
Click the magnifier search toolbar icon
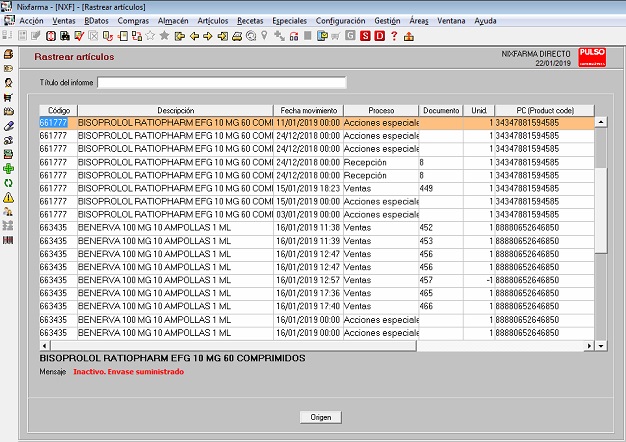pos(251,36)
